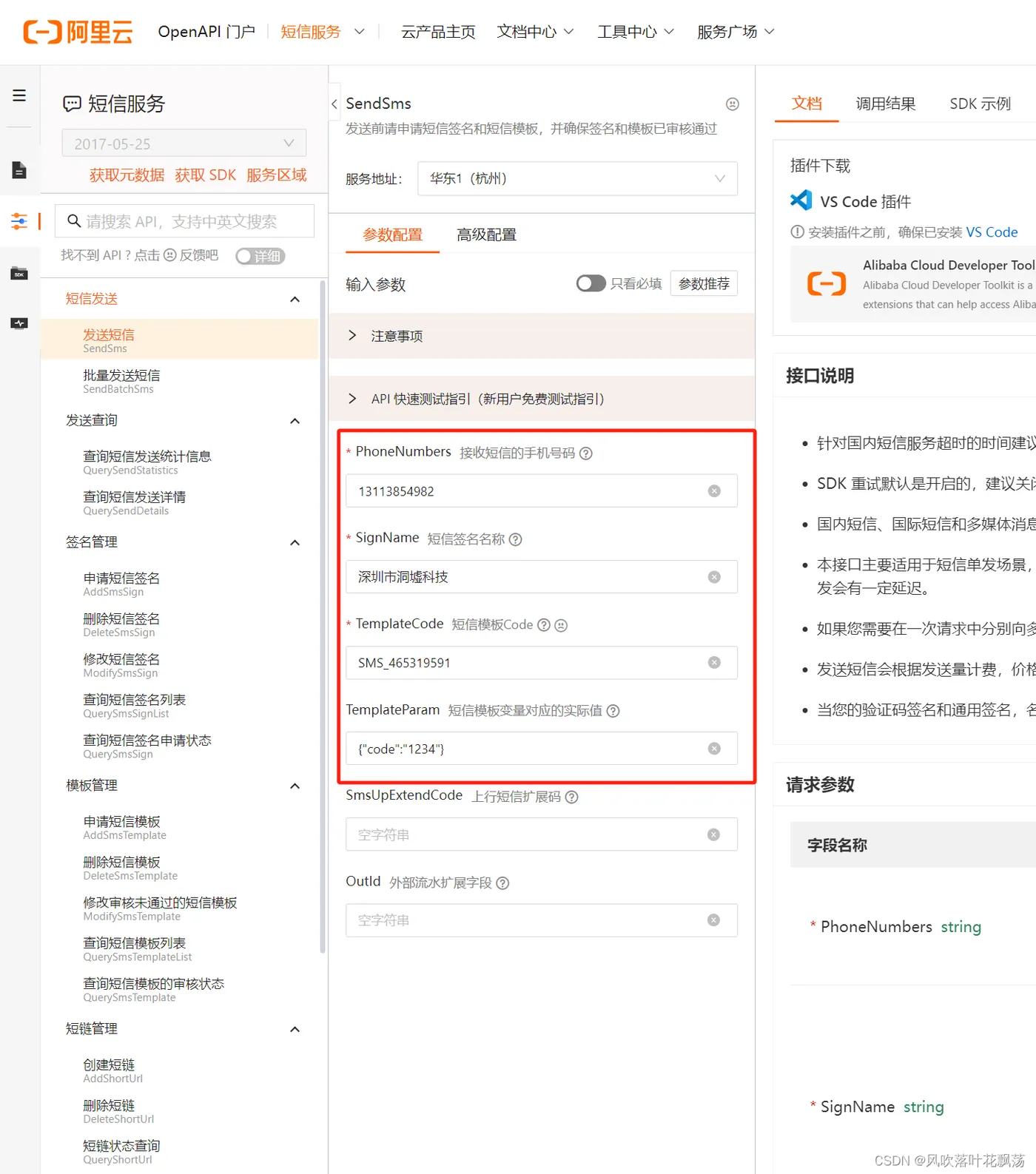Clear the PhoneNumbers field value
Viewport: 1036px width, 1174px height.
(714, 491)
